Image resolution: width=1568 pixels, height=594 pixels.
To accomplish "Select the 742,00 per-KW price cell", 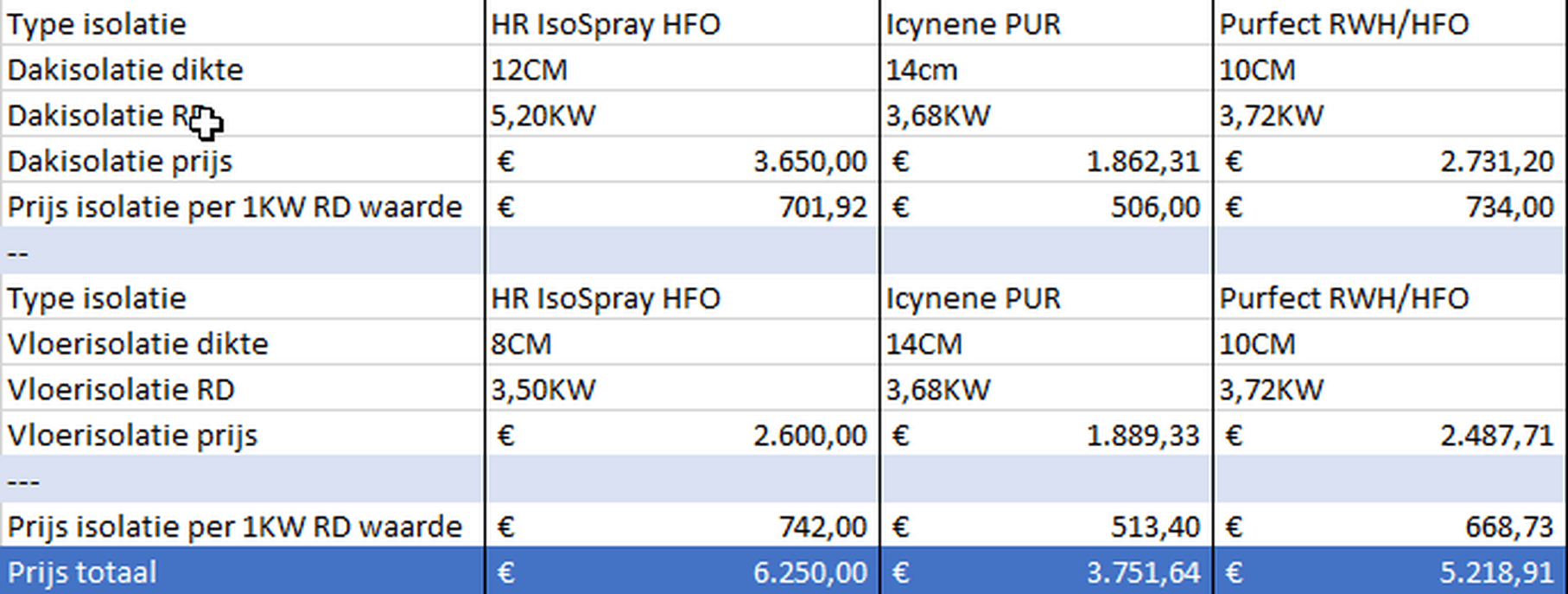I will (x=682, y=526).
